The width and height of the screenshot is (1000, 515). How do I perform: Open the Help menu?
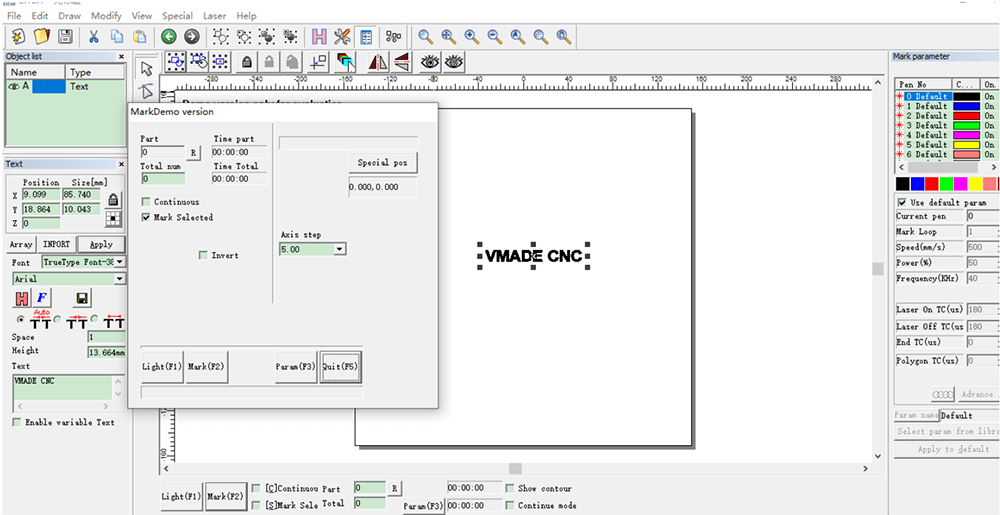click(246, 15)
